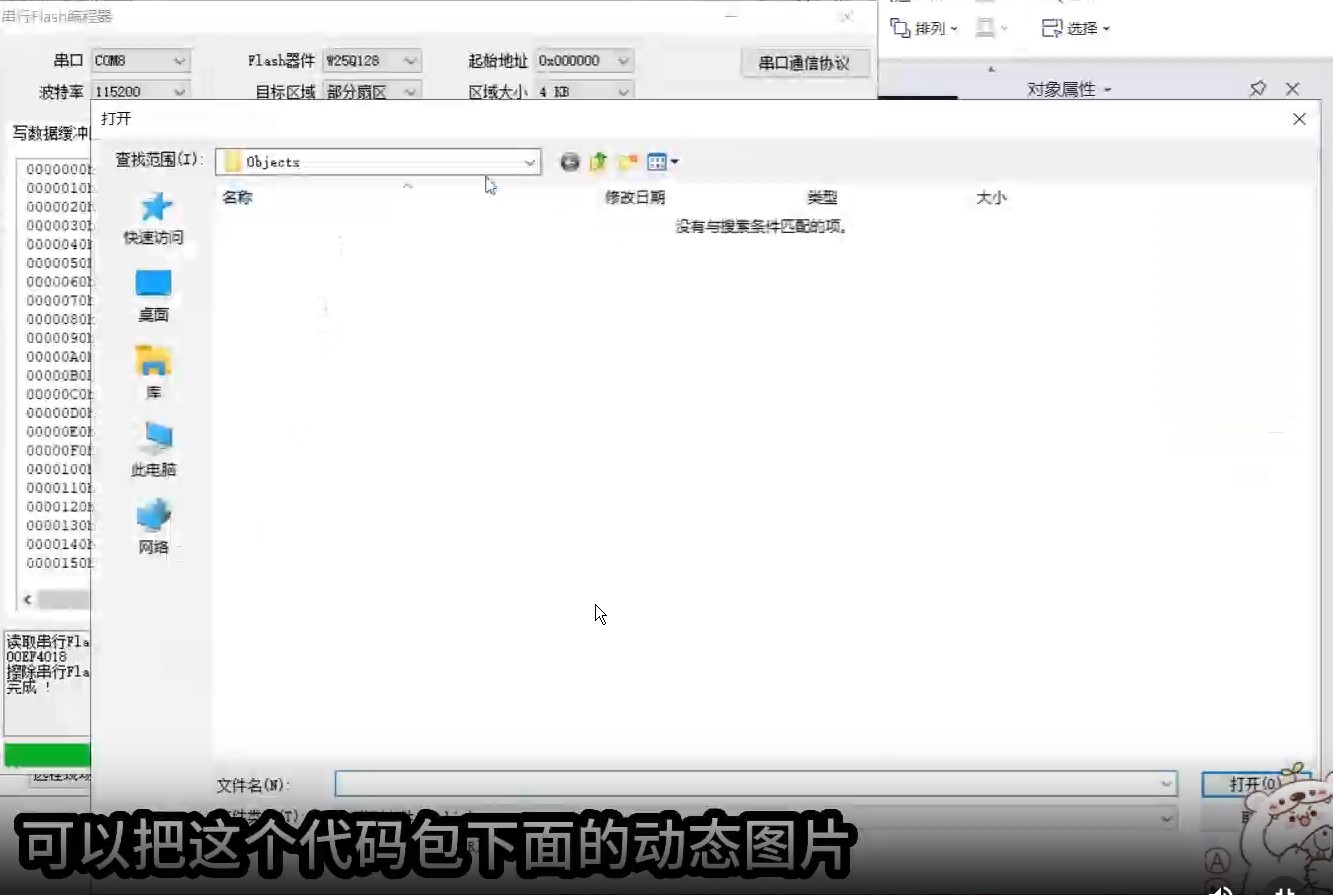Pin the 对象属性 panel

pyautogui.click(x=1258, y=89)
